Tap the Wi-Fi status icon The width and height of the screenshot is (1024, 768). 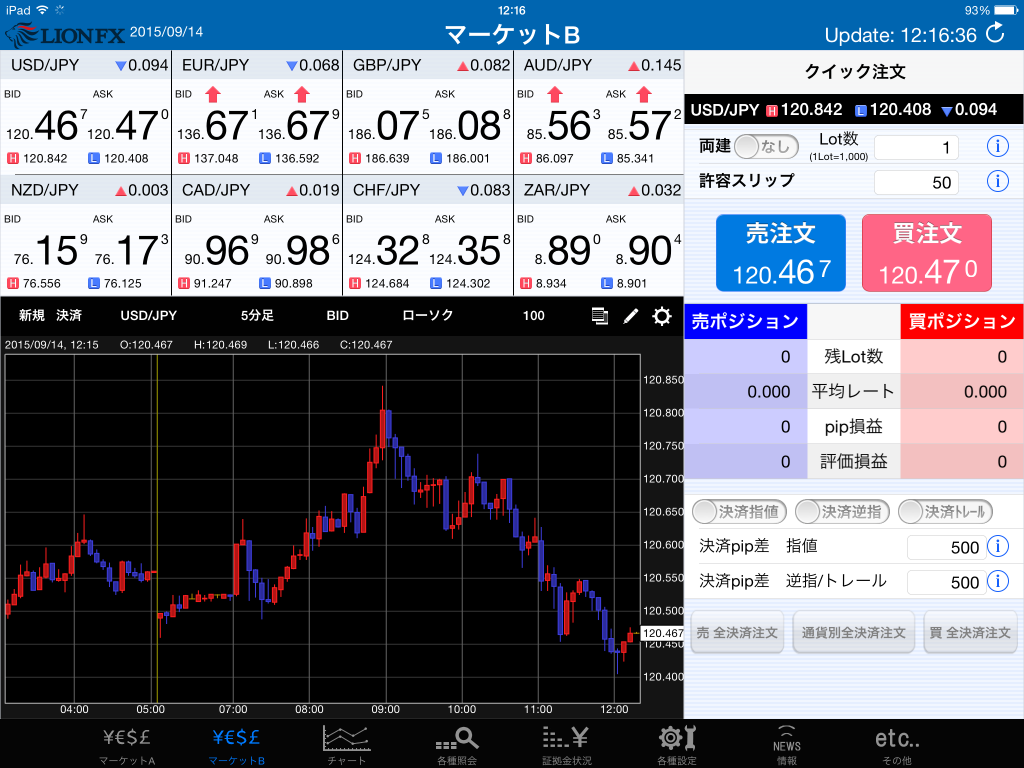tap(42, 10)
